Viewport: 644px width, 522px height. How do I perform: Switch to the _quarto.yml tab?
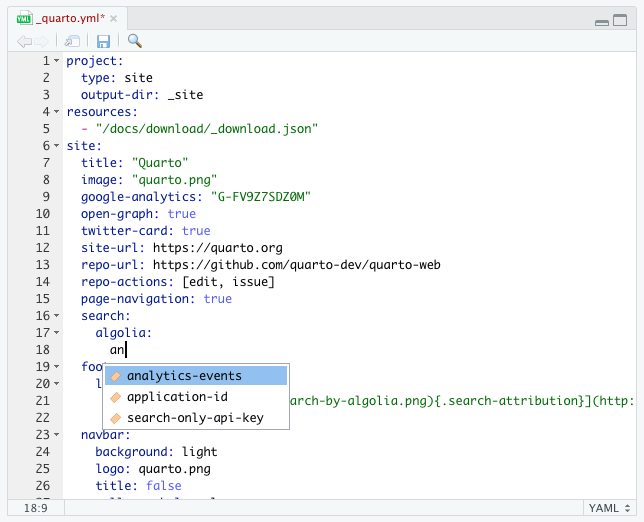68,18
